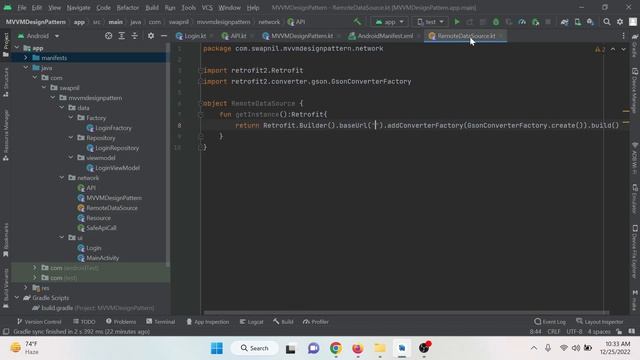Open the Refactor menu
Image resolution: width=640 pixels, height=360 pixels.
coord(128,7)
